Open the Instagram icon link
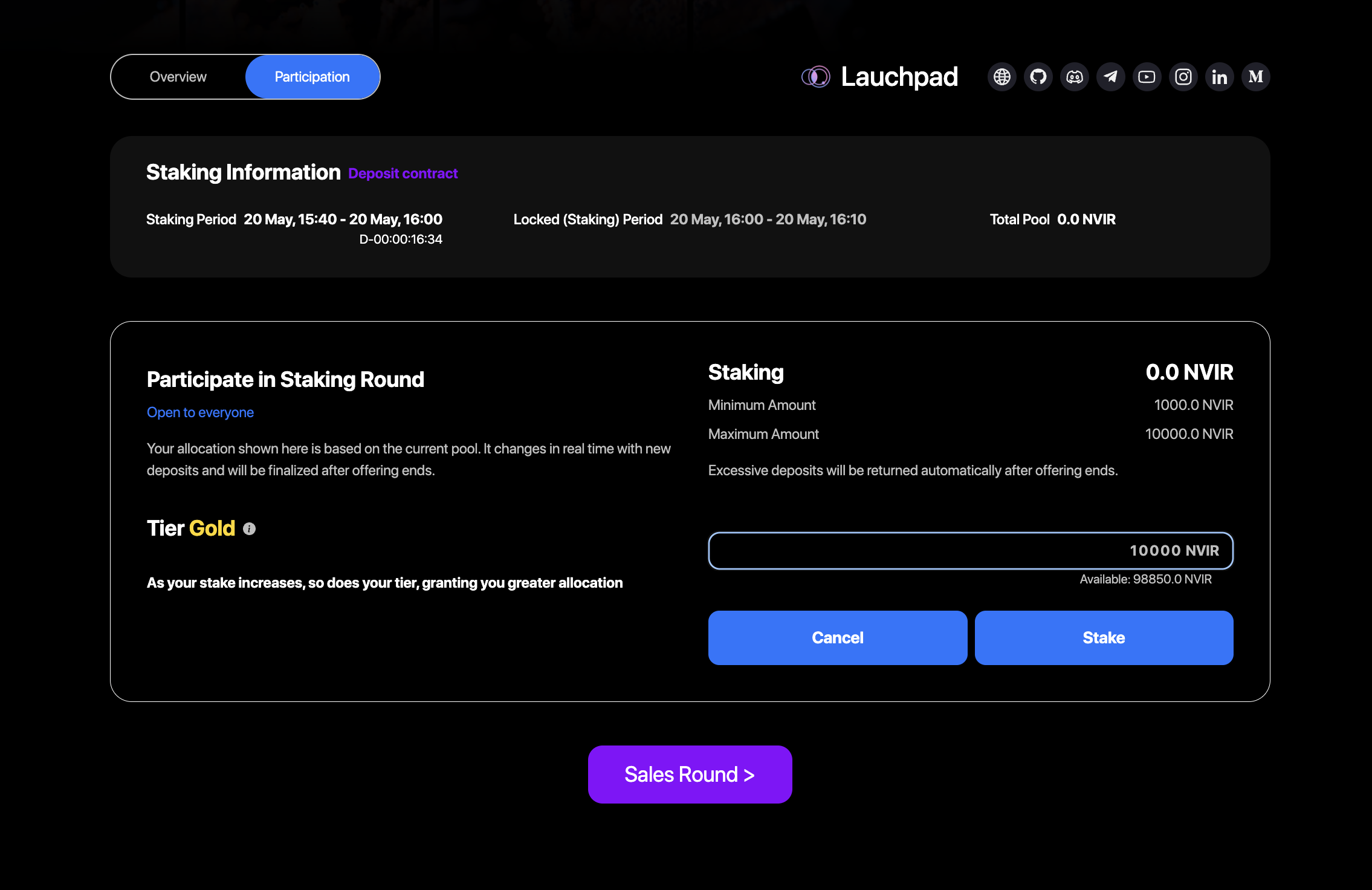 click(1183, 77)
